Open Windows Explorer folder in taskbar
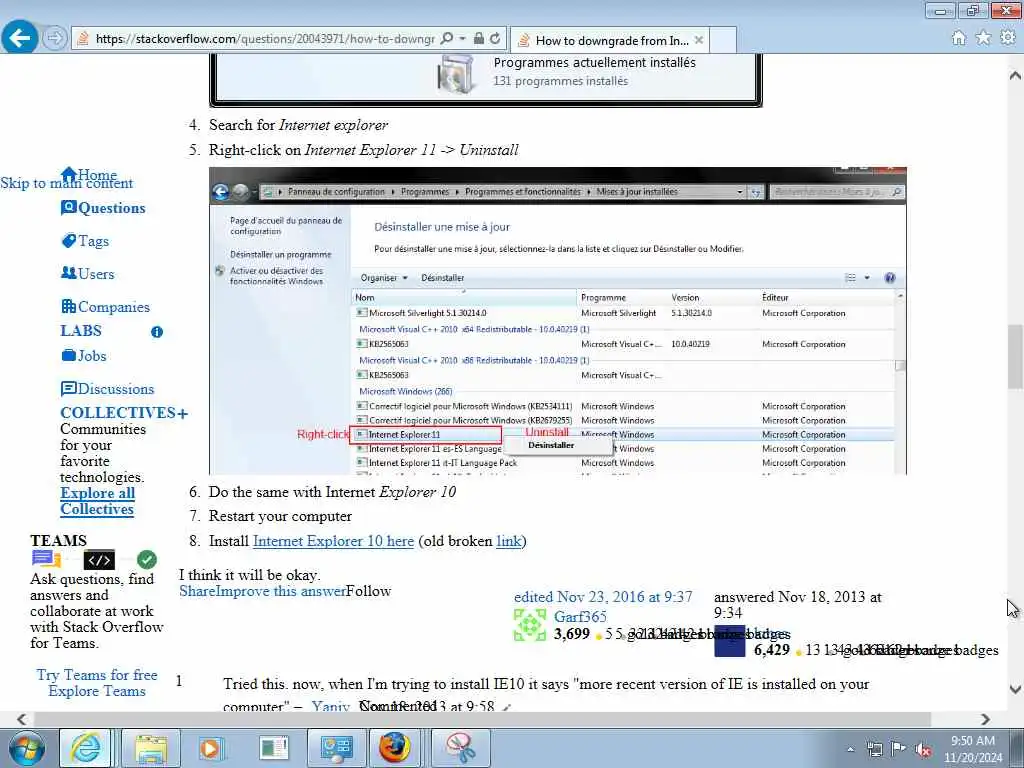 point(151,748)
